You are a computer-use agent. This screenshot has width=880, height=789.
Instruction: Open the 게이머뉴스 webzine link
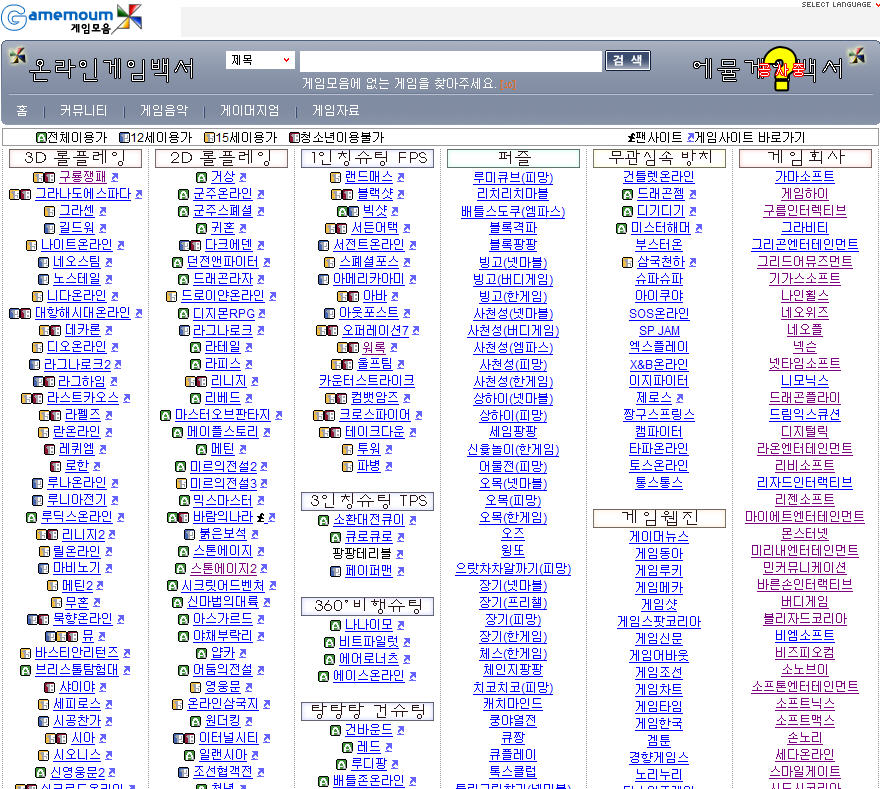(659, 537)
